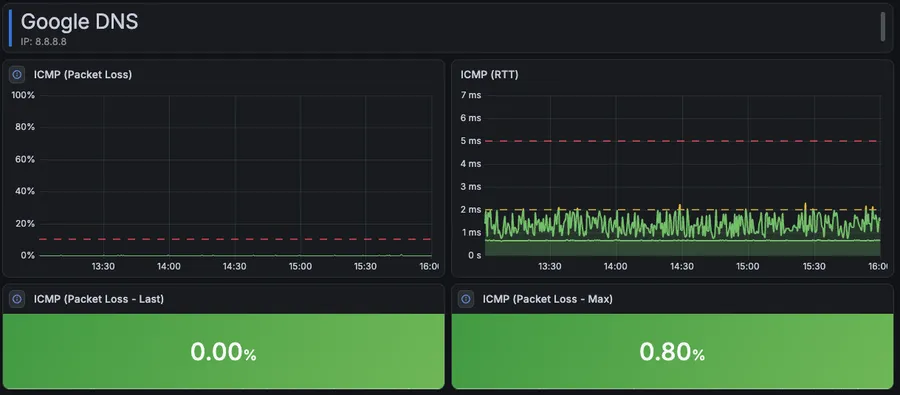Click 14:00 time label on RTT chart

pyautogui.click(x=616, y=266)
